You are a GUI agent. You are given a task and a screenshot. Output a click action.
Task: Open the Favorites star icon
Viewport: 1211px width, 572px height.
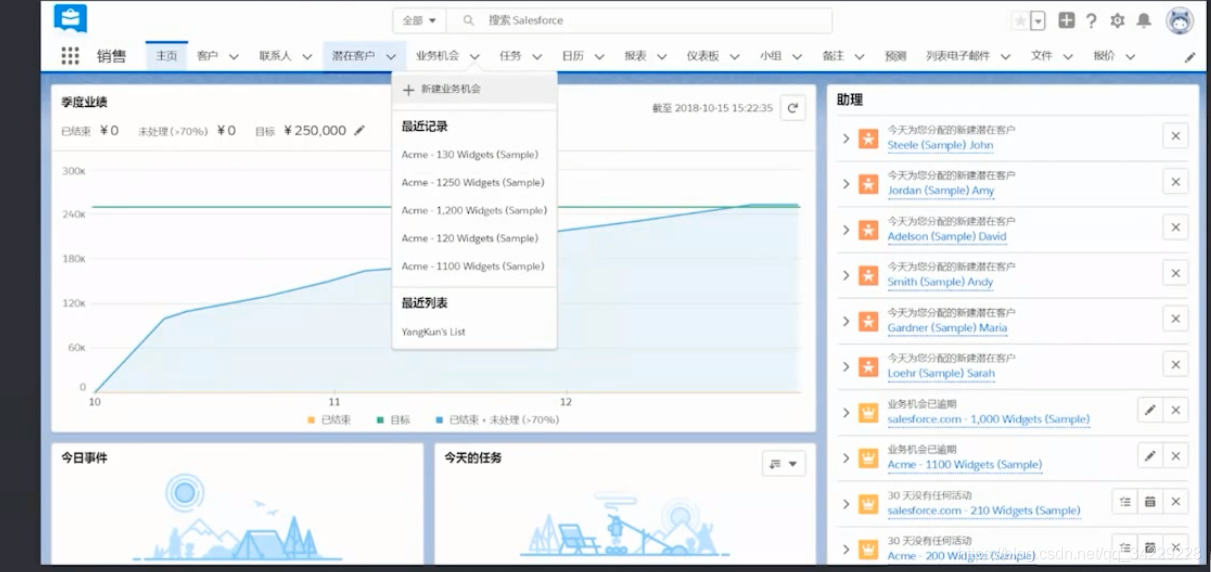coord(1019,20)
